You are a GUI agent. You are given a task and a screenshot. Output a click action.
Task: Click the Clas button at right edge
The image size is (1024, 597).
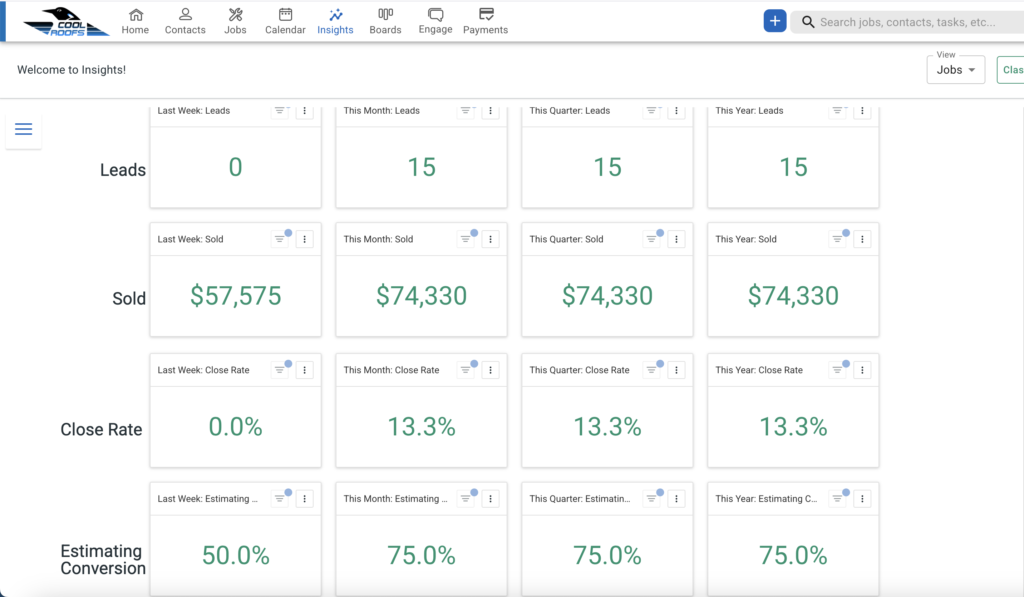pyautogui.click(x=1012, y=70)
